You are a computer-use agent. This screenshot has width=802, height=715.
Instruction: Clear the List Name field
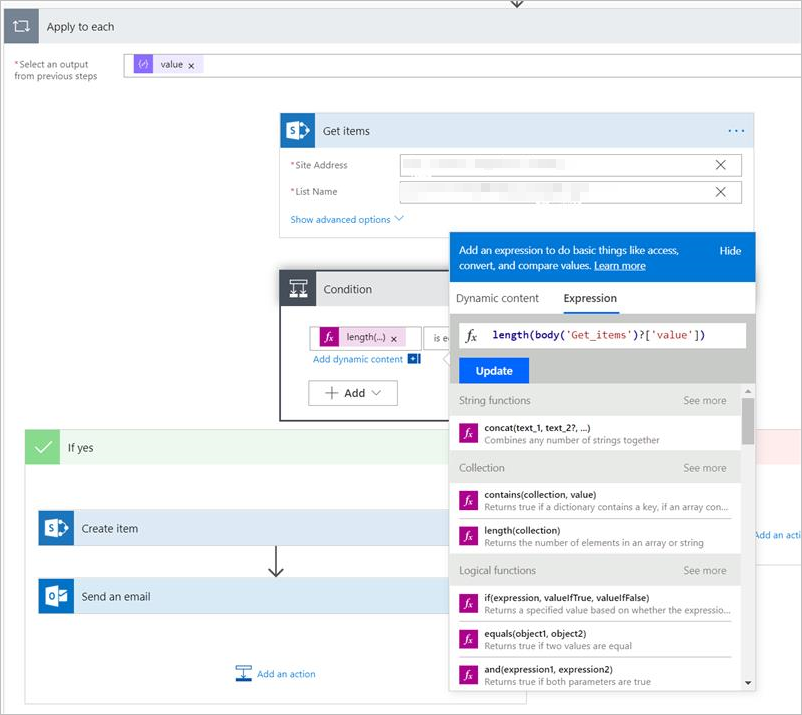tap(721, 192)
